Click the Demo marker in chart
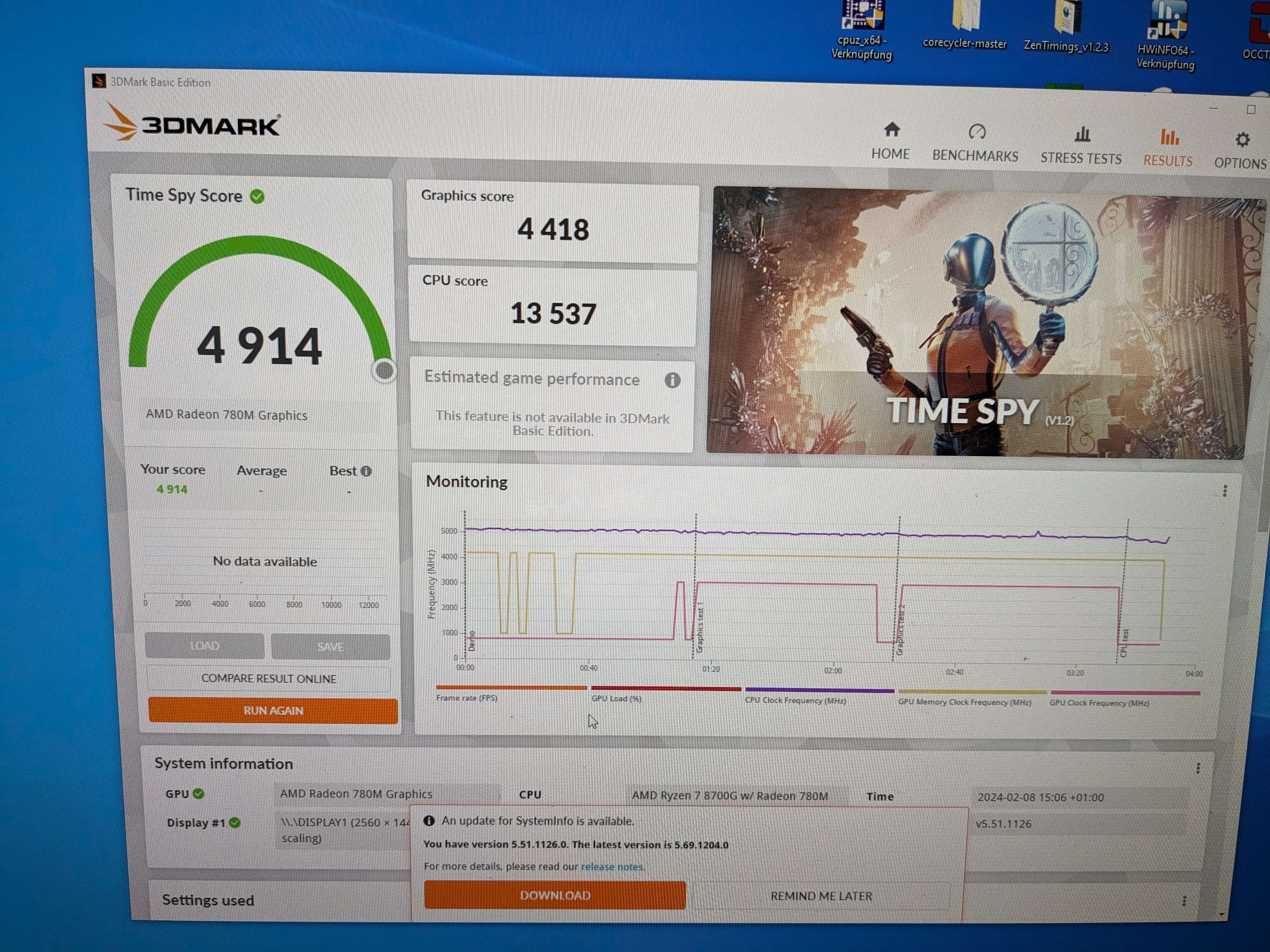This screenshot has height=952, width=1270. 472,641
